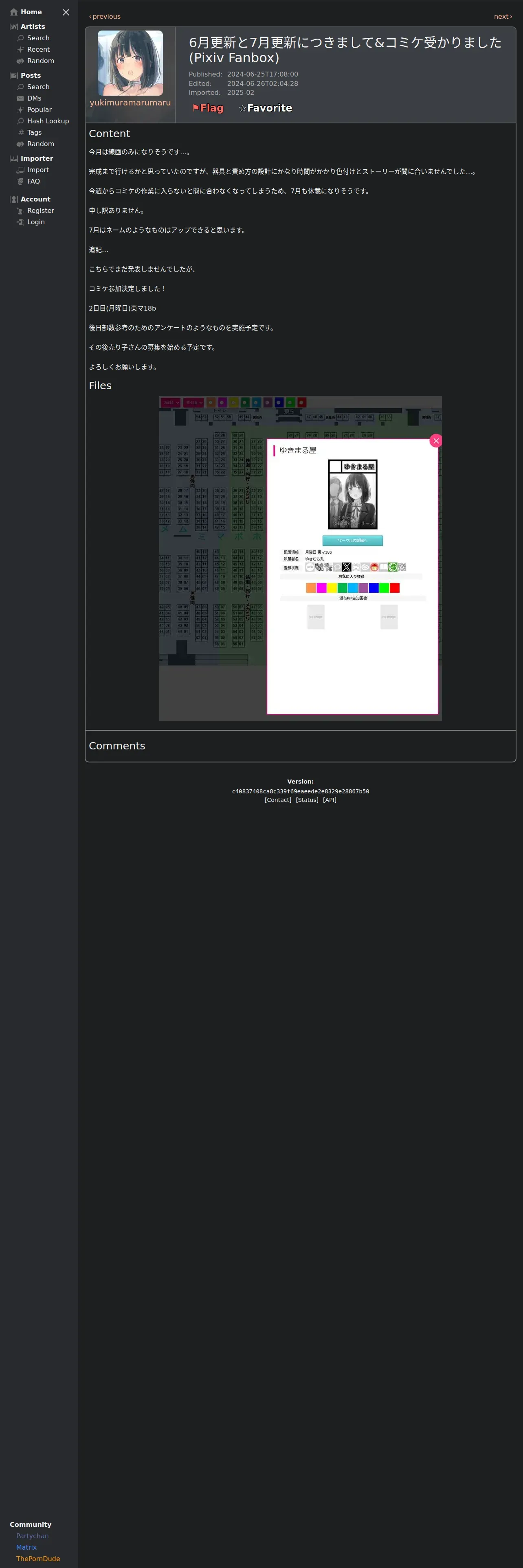
Task: Open ThePornDude community link
Action: 38,1559
